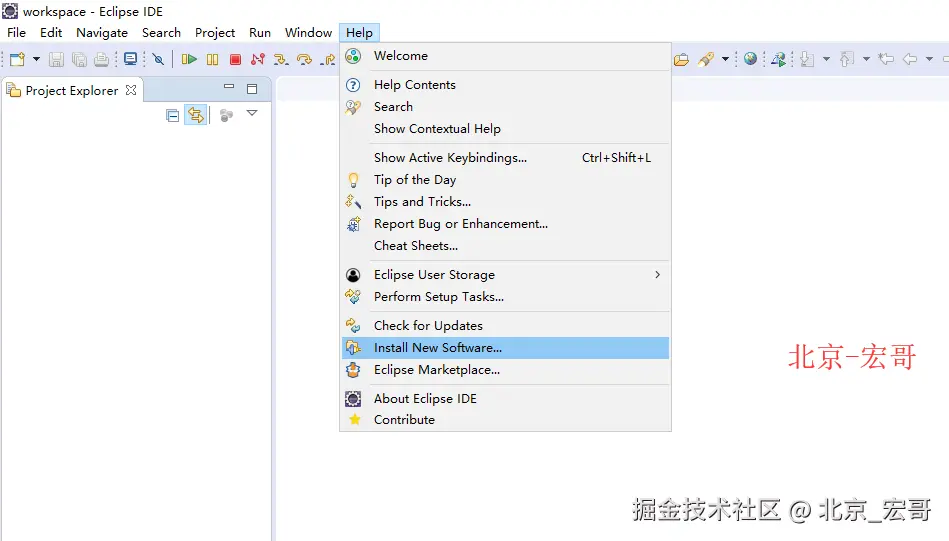Click Collapse All in Project Explorer
Image resolution: width=949 pixels, height=541 pixels.
click(x=172, y=115)
